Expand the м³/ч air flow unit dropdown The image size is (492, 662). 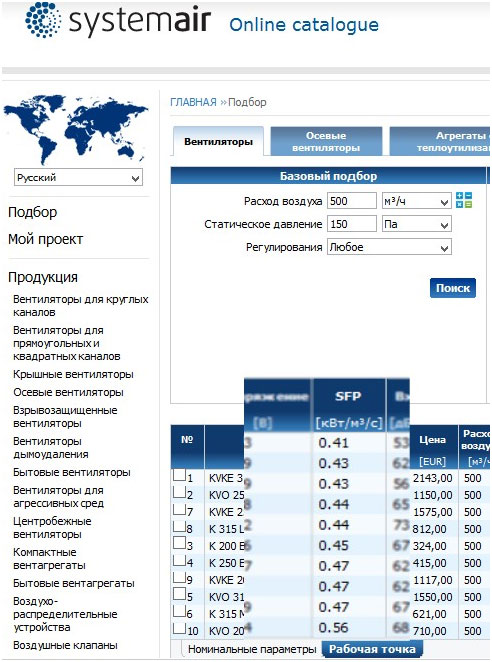416,201
